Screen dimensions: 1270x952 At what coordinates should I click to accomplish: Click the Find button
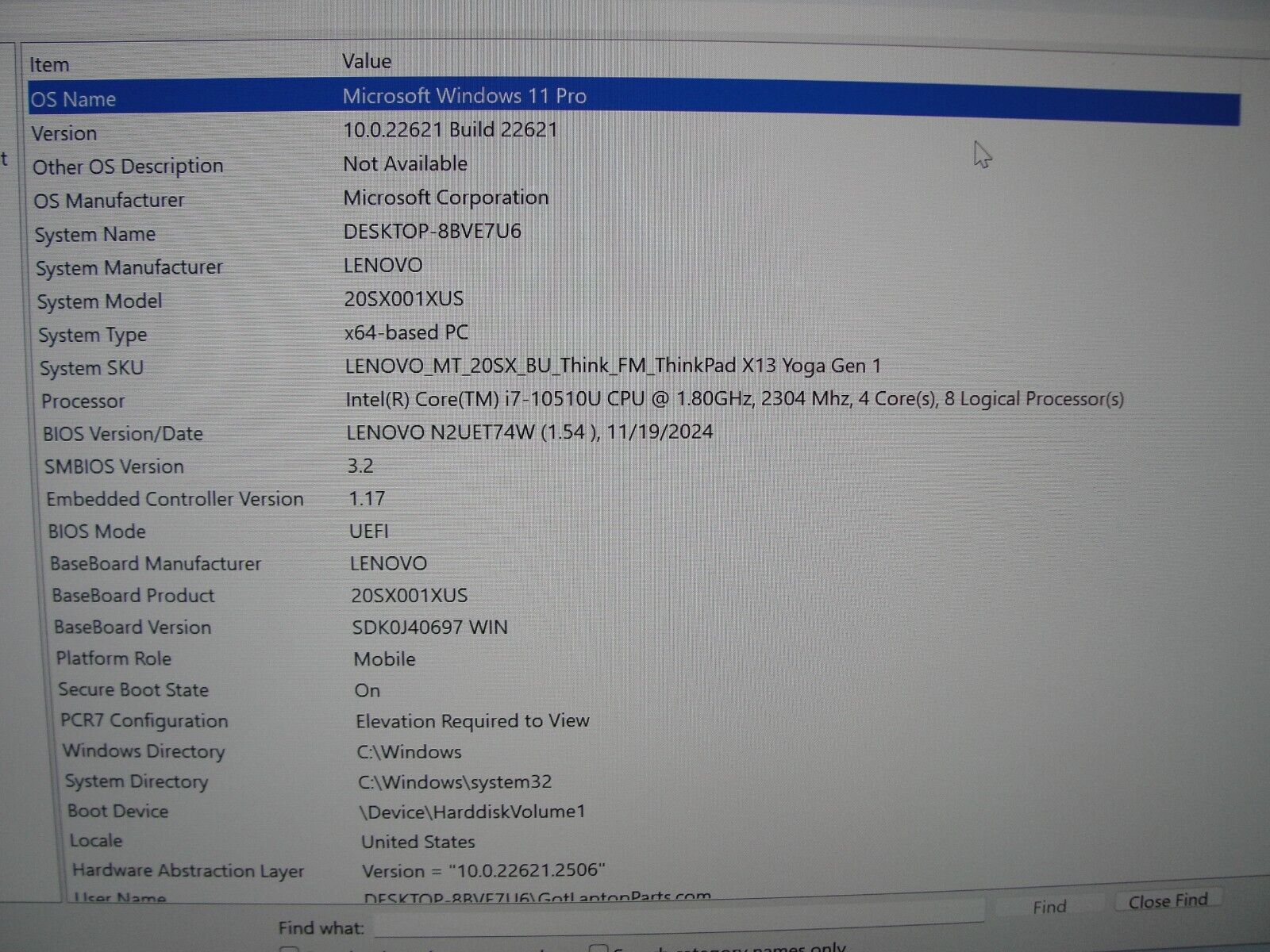[x=1049, y=906]
